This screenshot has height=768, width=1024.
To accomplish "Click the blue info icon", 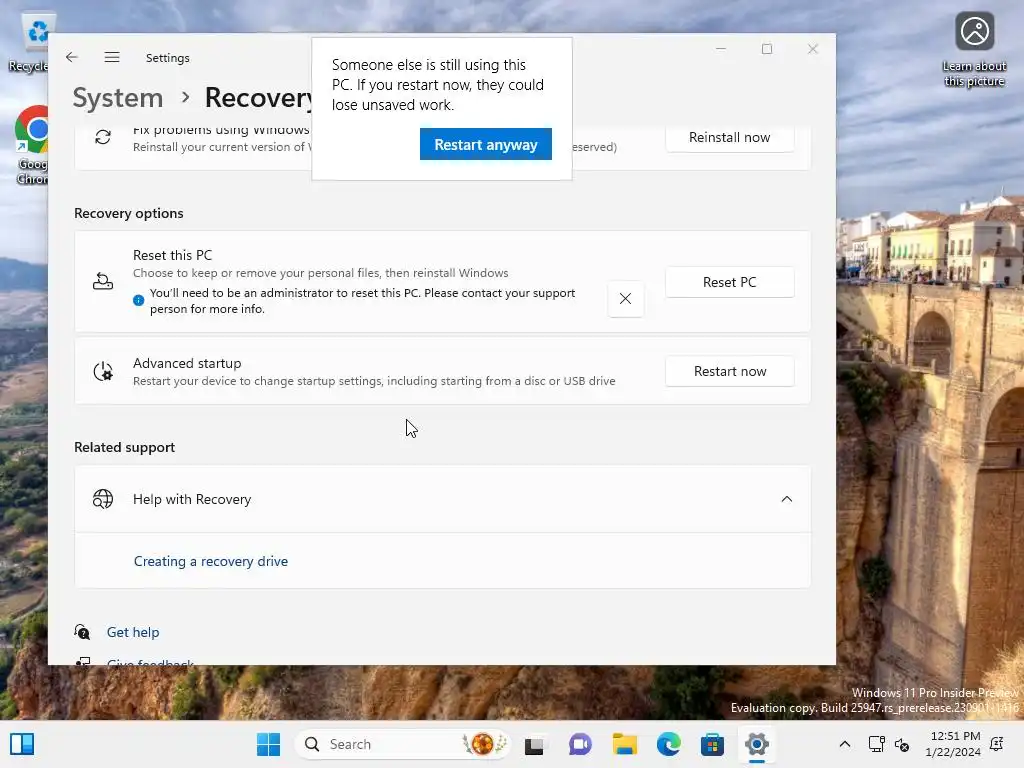I will point(138,300).
